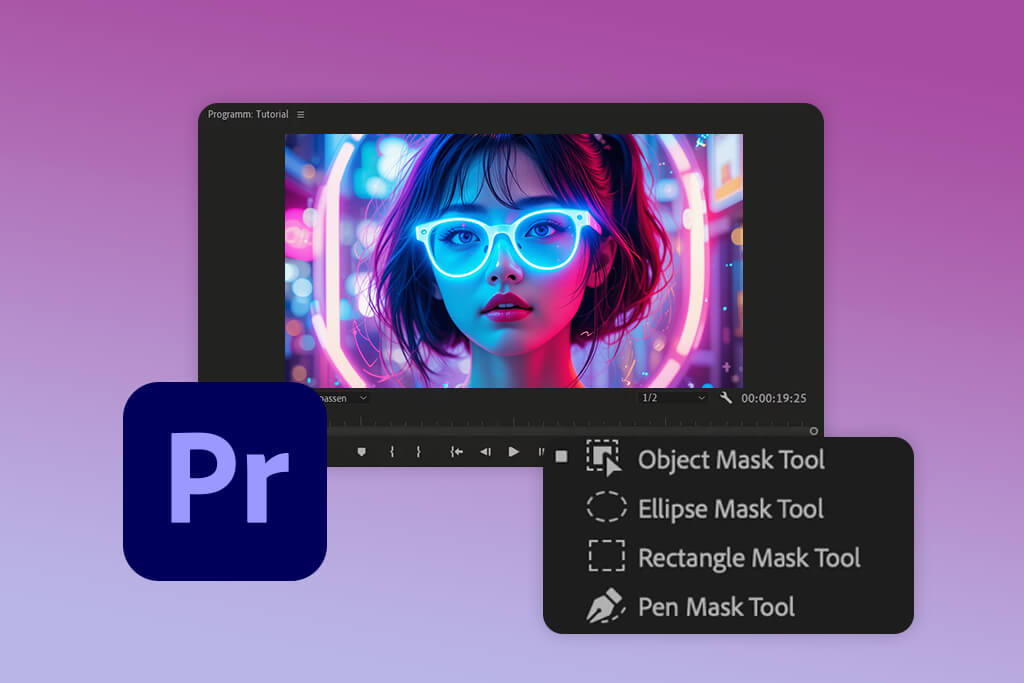The image size is (1024, 683).
Task: Click the Add Marker icon
Action: pyautogui.click(x=361, y=452)
